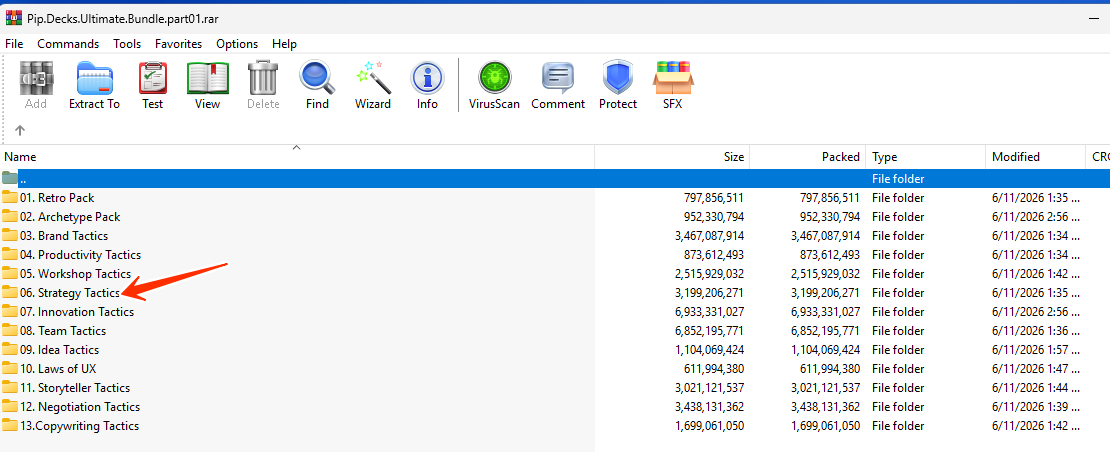Show archive Info
The width and height of the screenshot is (1110, 452).
coord(428,78)
